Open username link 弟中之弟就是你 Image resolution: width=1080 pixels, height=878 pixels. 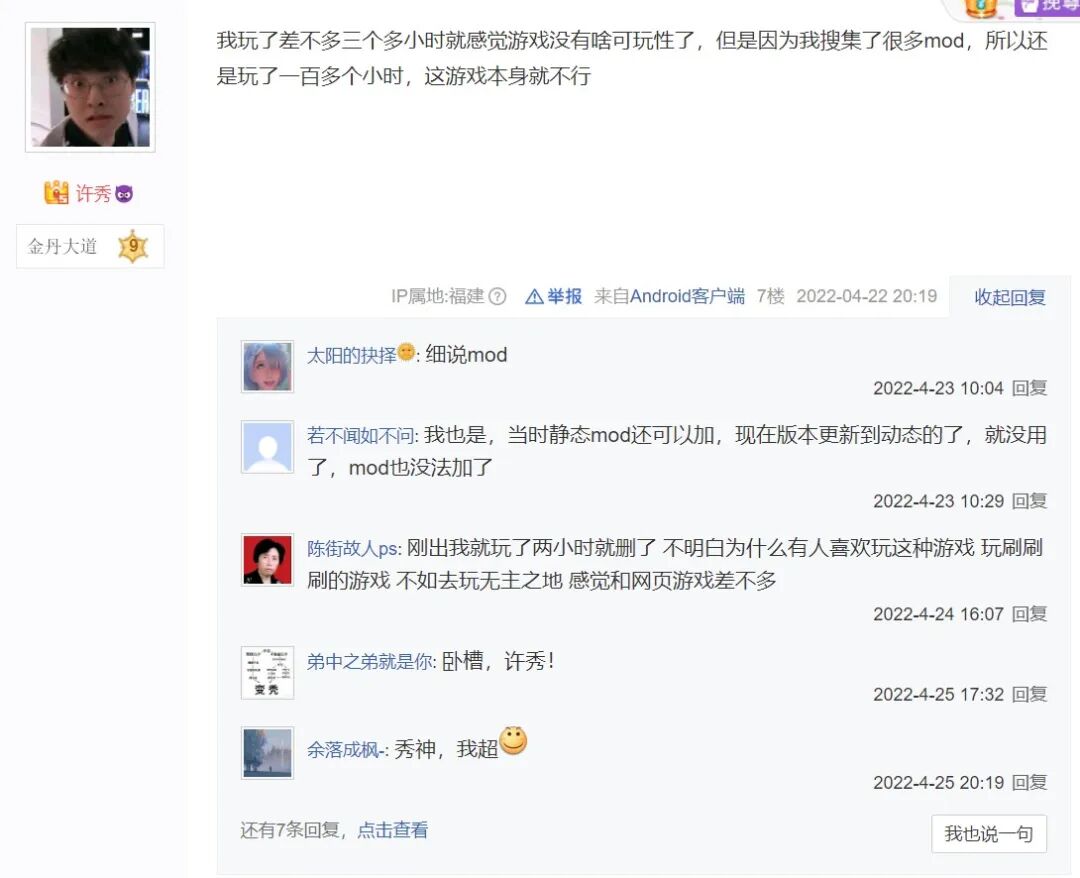point(371,662)
